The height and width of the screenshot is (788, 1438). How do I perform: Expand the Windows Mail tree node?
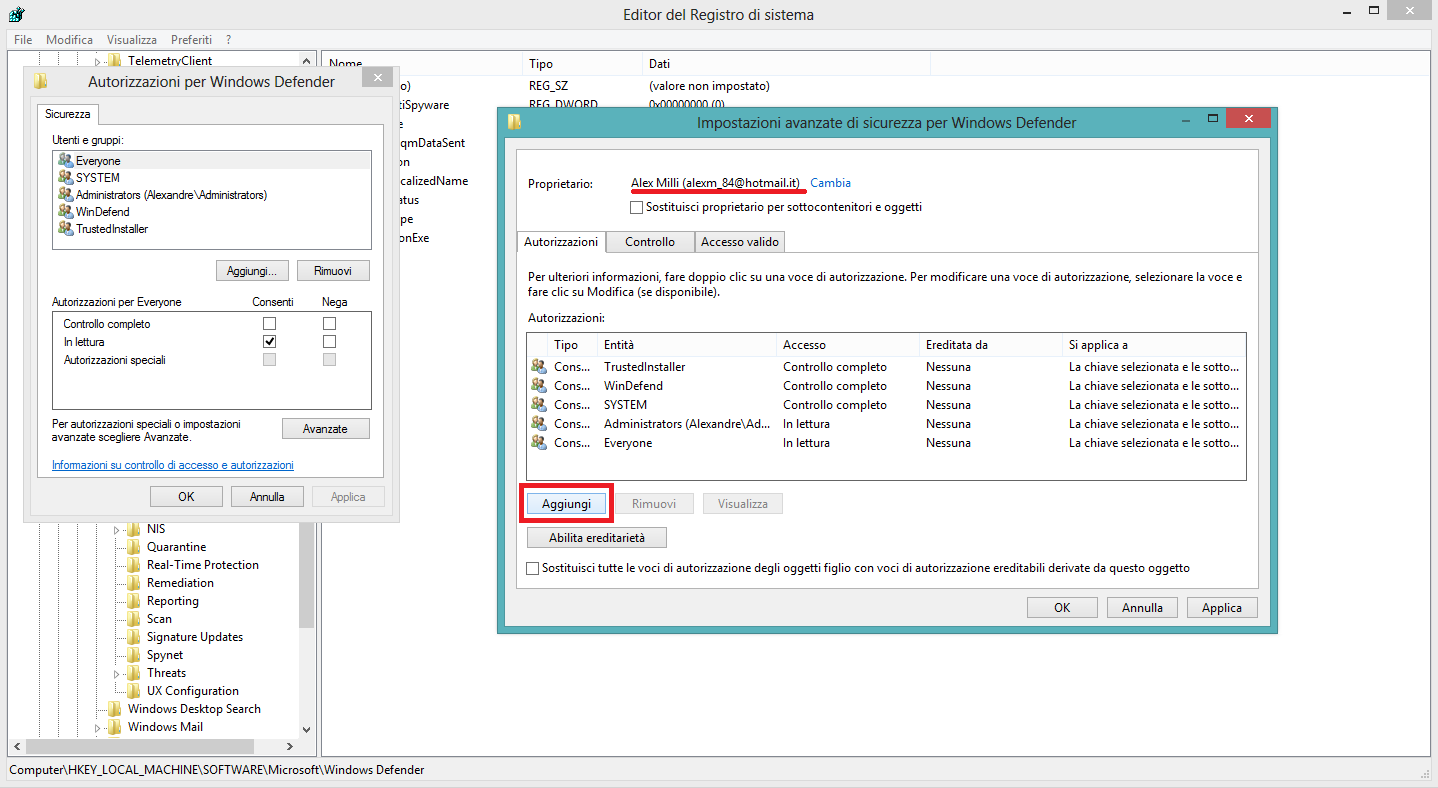[98, 727]
